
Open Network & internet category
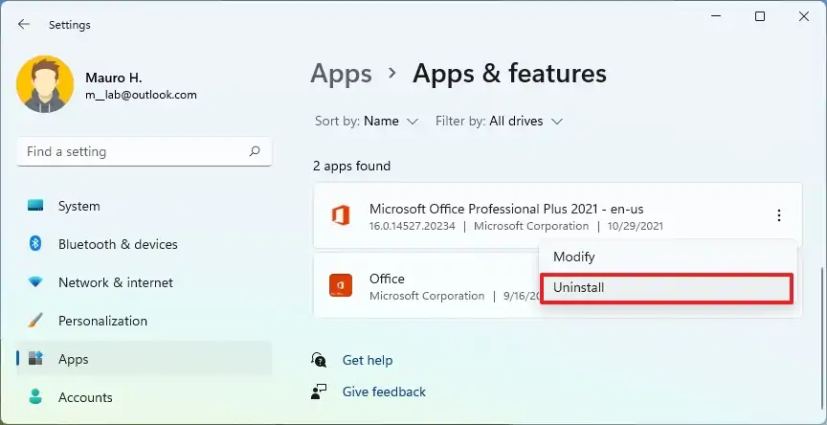[x=145, y=283]
